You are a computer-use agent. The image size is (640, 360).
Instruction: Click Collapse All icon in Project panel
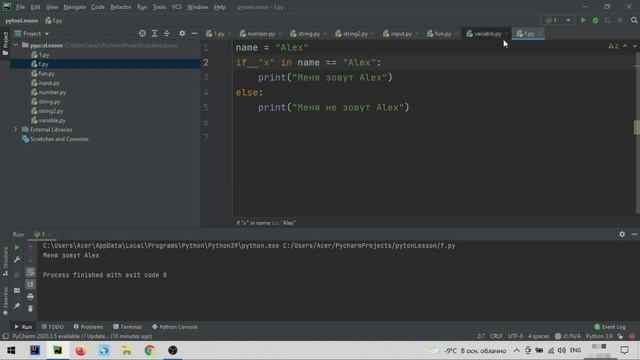167,33
